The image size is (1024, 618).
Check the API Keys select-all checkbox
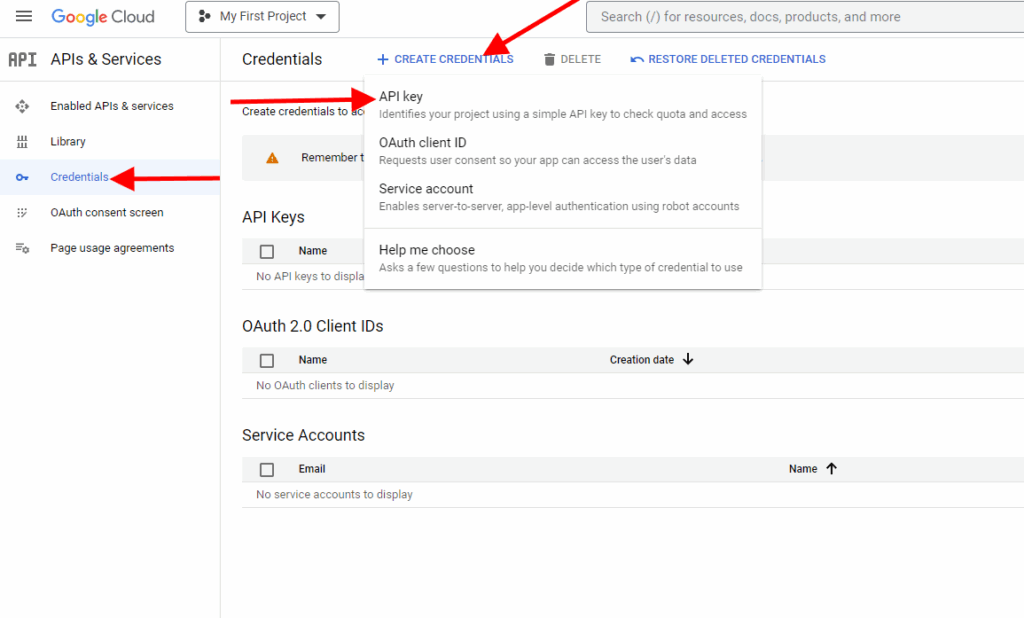[267, 252]
